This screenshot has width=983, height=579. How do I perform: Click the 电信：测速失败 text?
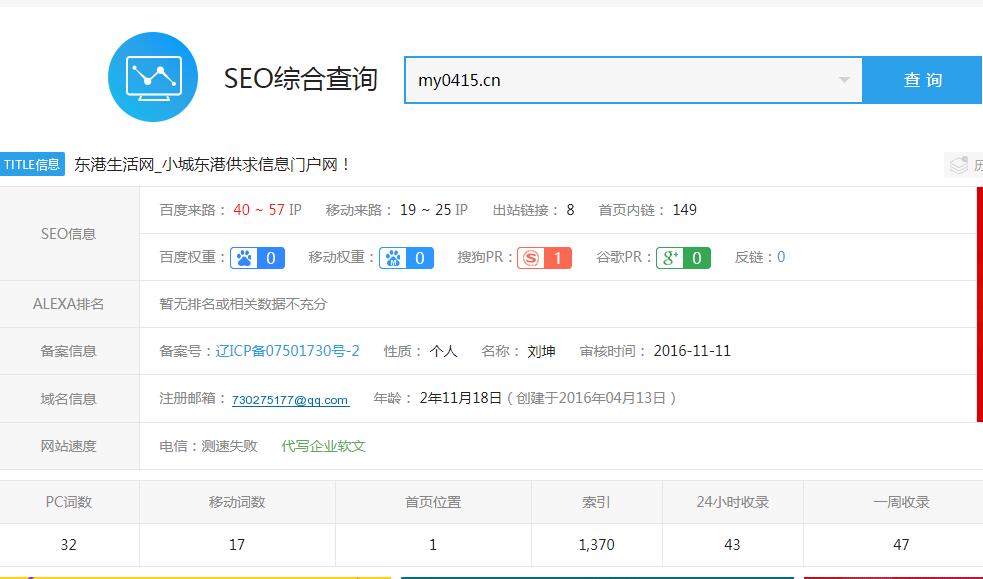pos(208,446)
